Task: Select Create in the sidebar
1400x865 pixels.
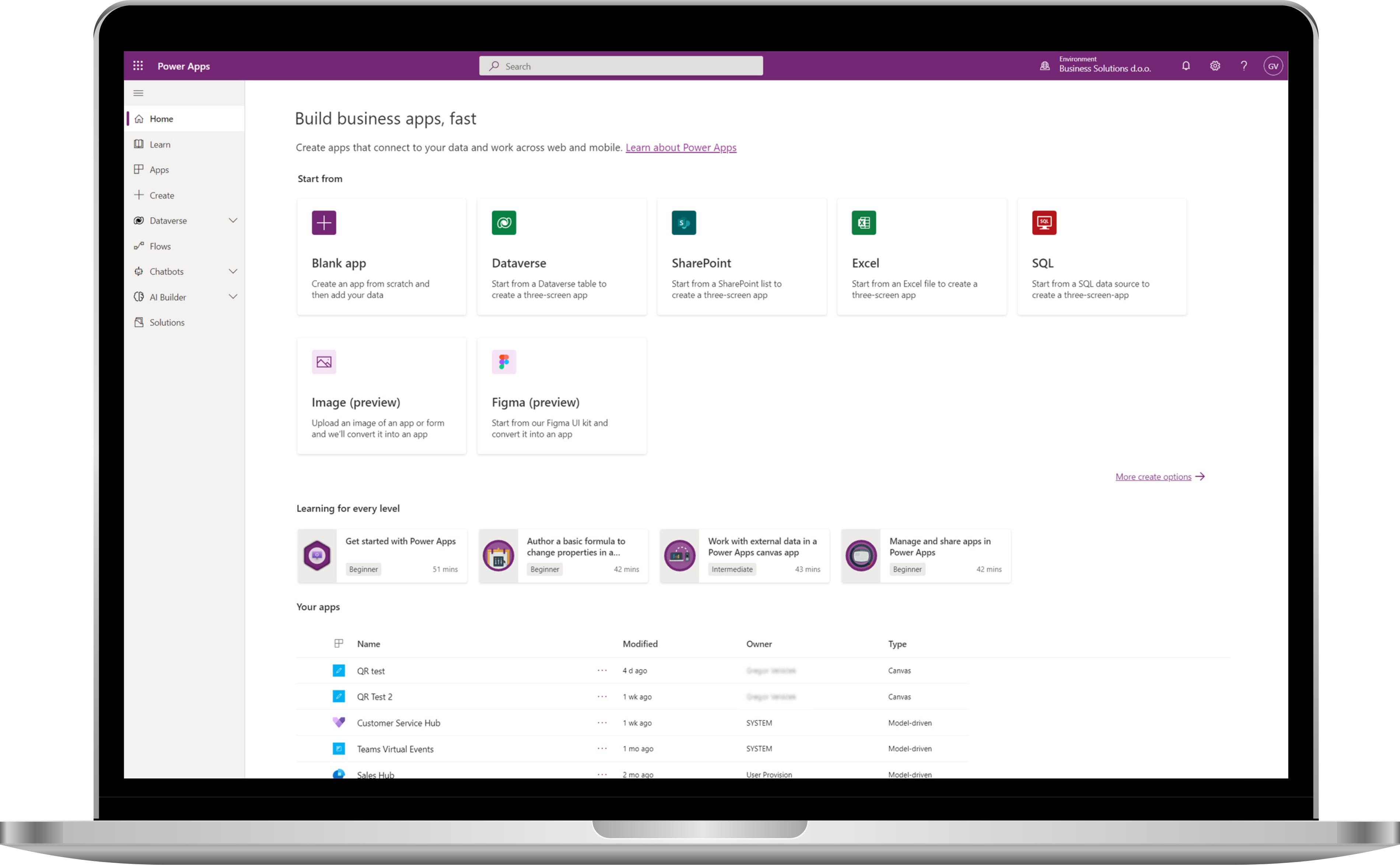Action: (184, 195)
